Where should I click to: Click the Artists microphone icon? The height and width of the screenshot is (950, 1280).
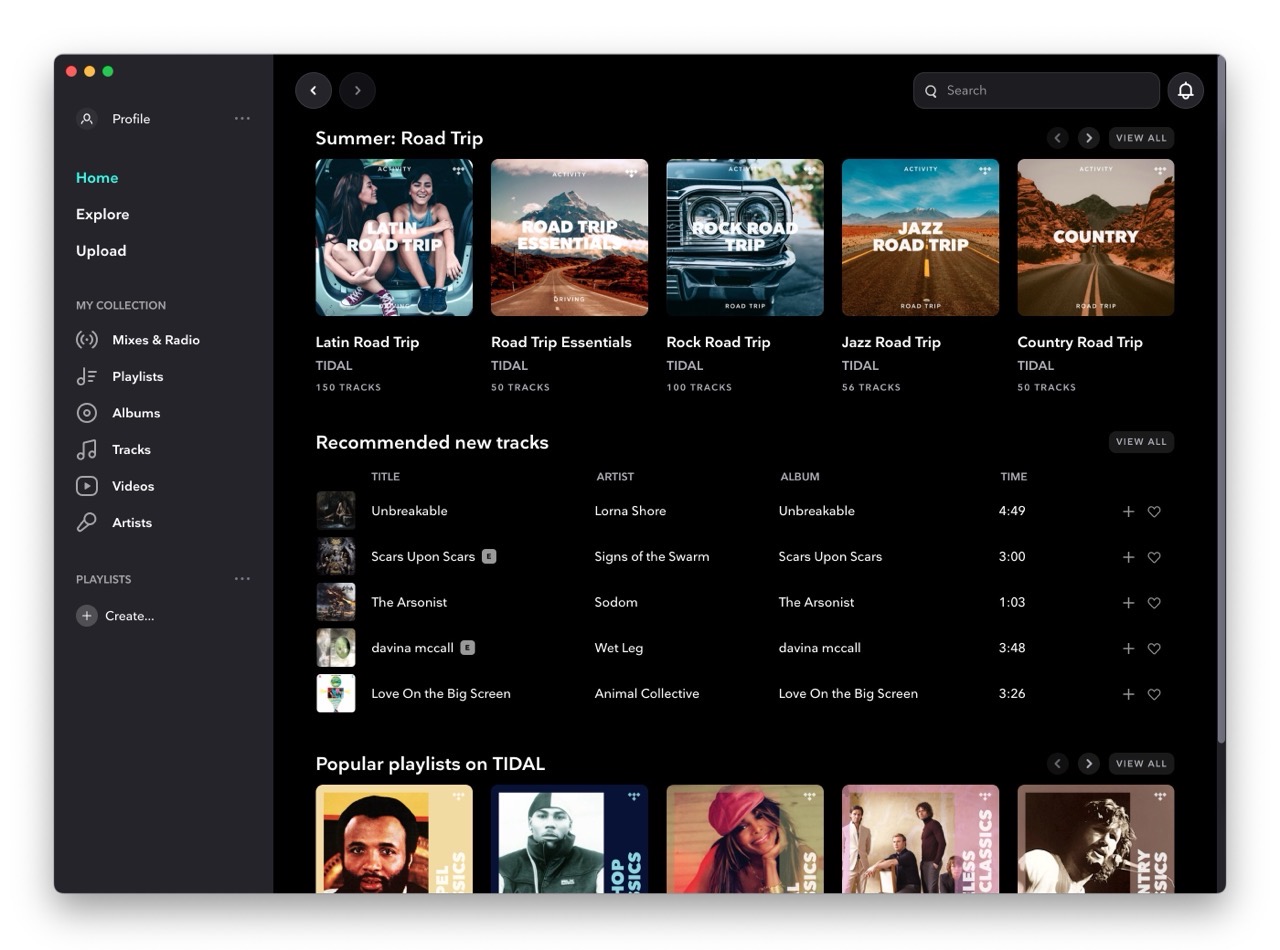point(87,523)
